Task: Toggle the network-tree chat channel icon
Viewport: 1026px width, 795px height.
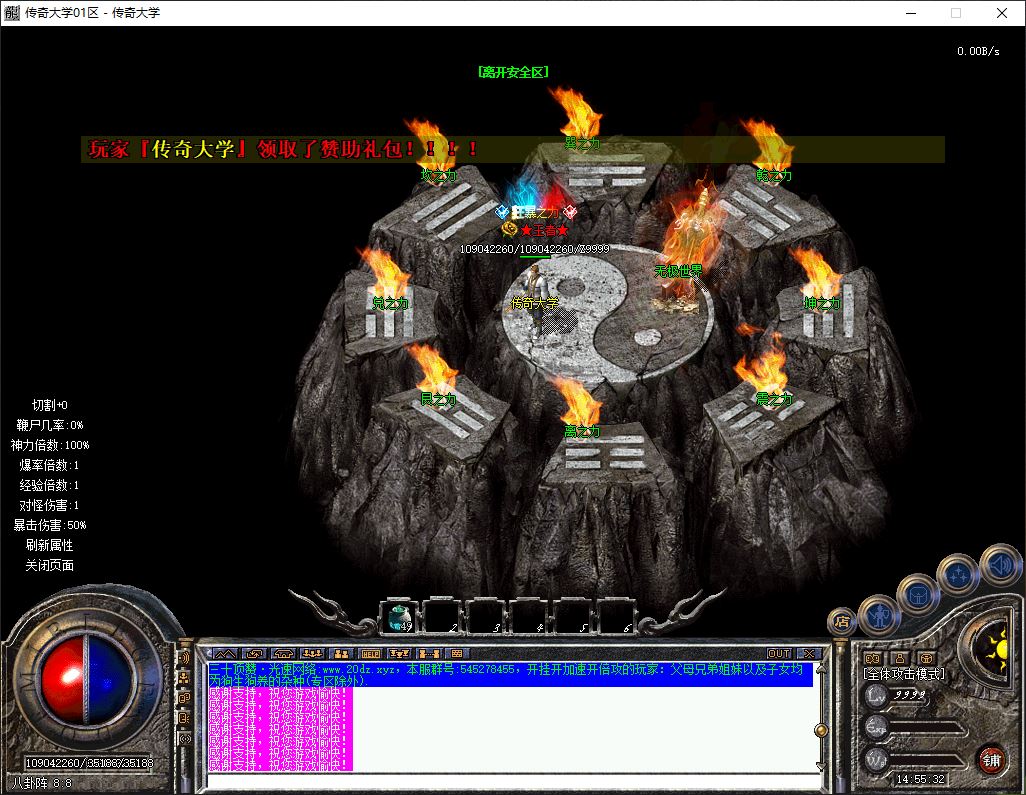Action: tap(184, 678)
